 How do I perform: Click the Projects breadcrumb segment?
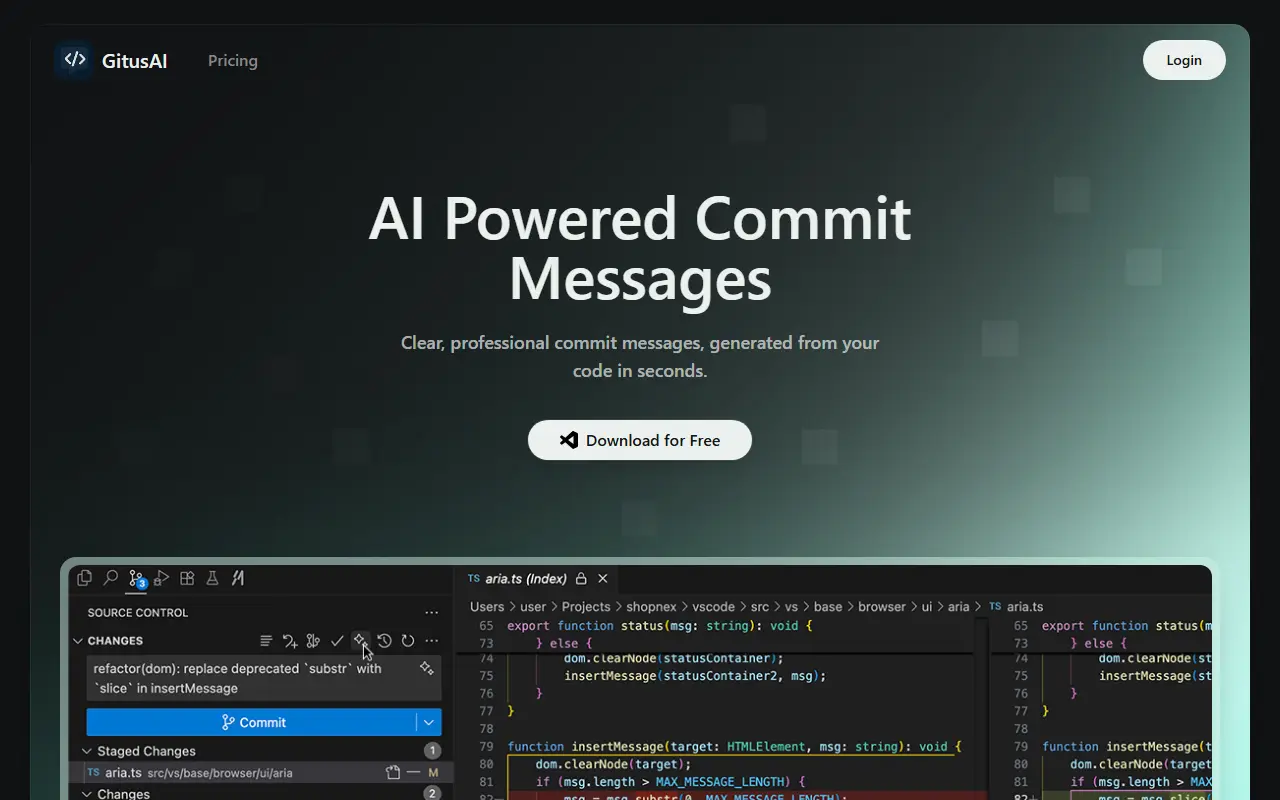(x=586, y=607)
